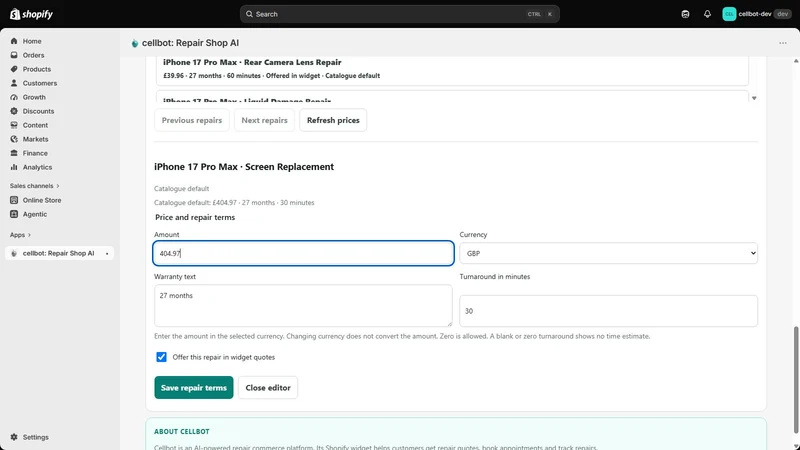This screenshot has height=450, width=800.
Task: Go to Discounts menu item
Action: tap(38, 111)
